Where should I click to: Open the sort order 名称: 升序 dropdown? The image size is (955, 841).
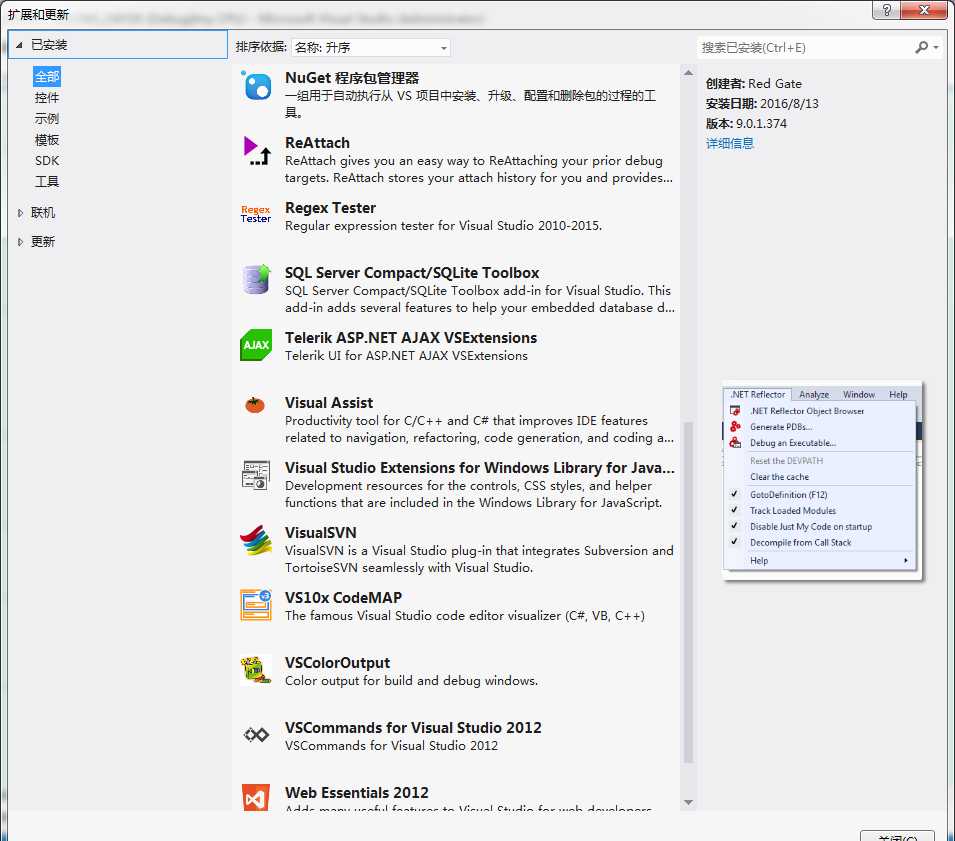tap(370, 48)
